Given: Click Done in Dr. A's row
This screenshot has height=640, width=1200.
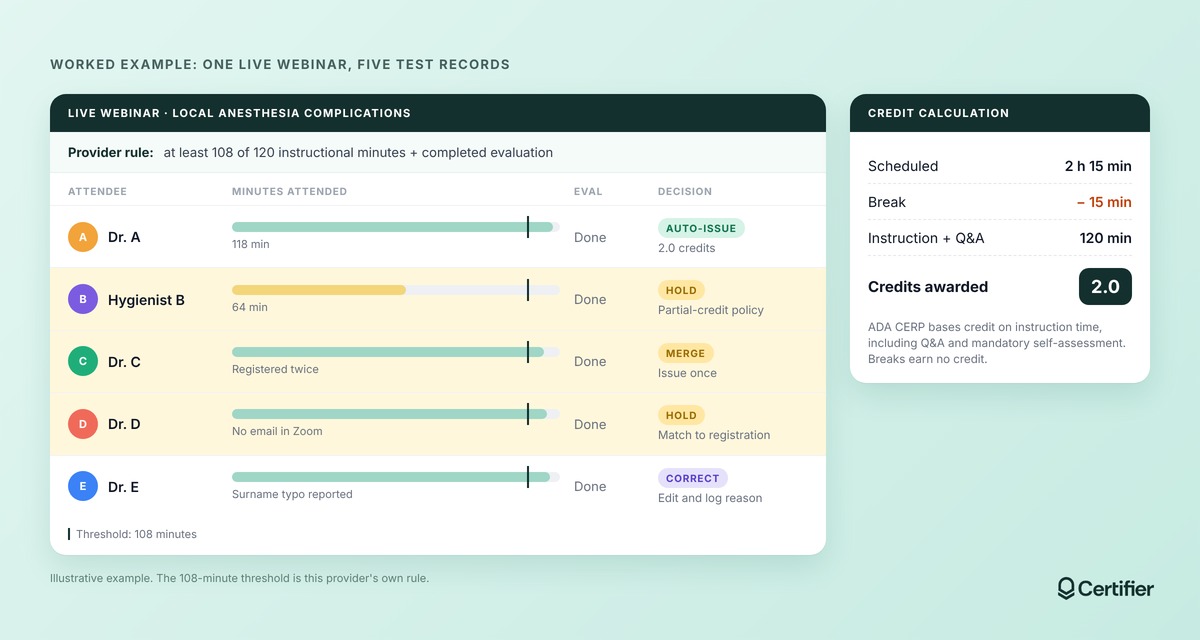Looking at the screenshot, I should coord(590,237).
